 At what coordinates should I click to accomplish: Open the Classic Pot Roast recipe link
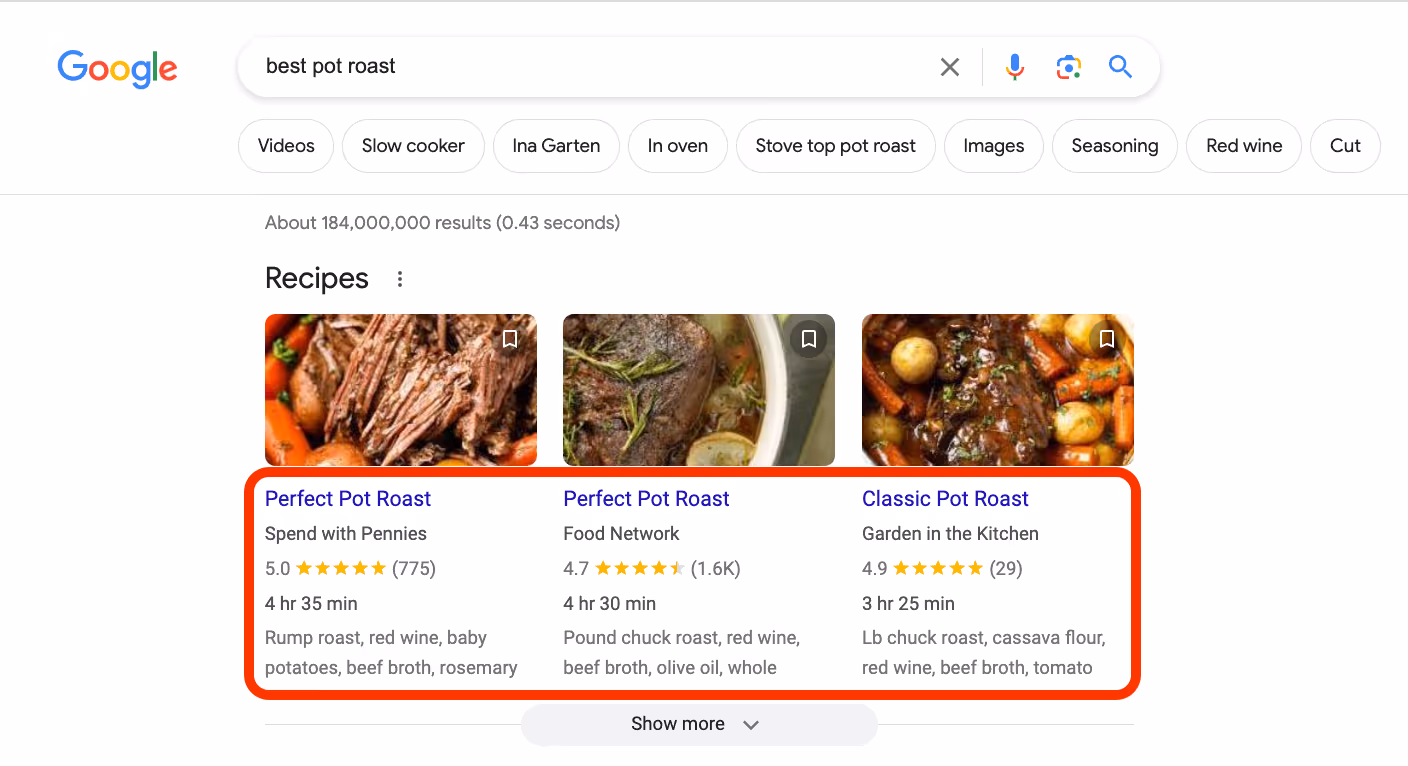click(x=945, y=499)
